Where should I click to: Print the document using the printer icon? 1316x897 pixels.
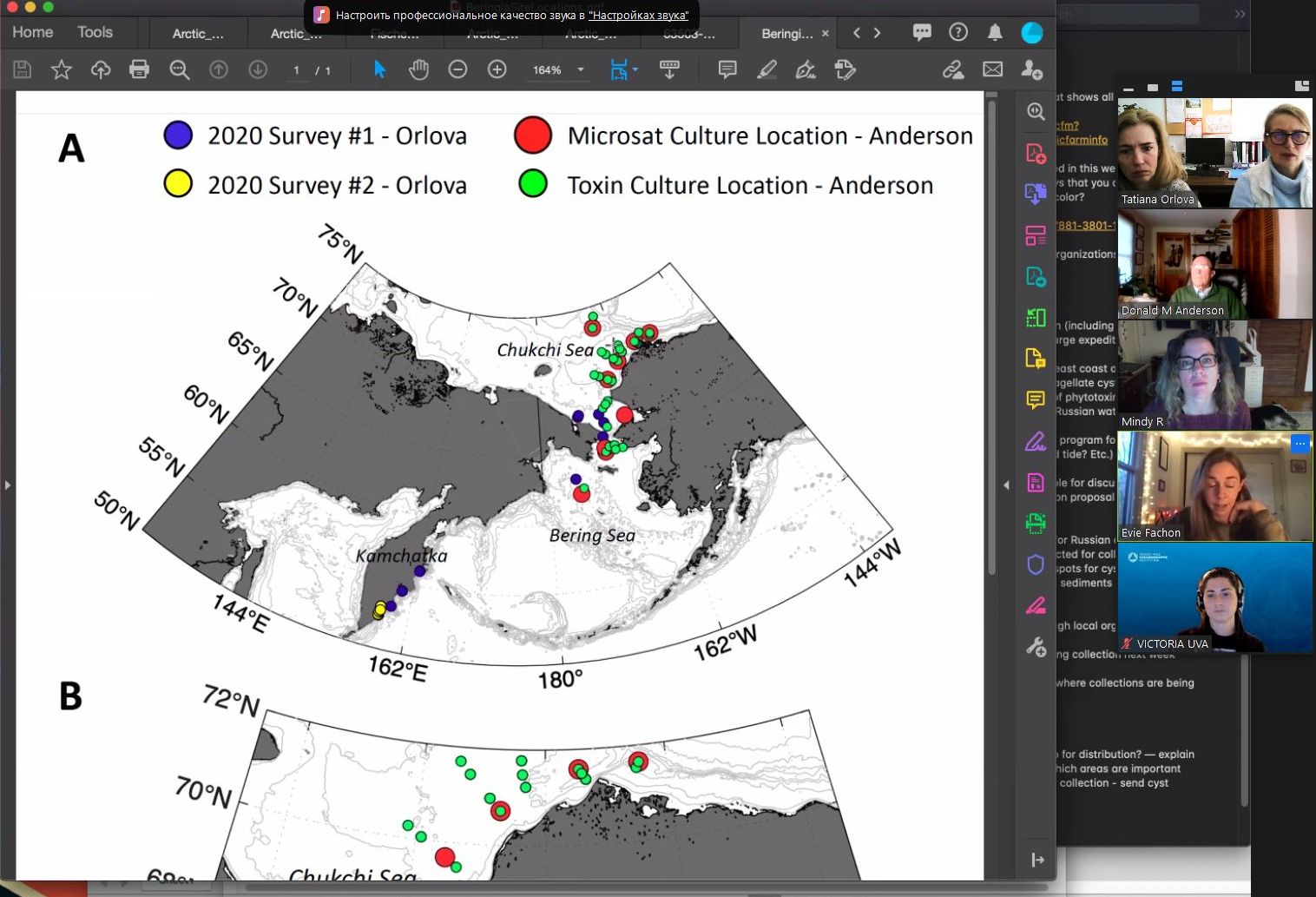pyautogui.click(x=139, y=69)
